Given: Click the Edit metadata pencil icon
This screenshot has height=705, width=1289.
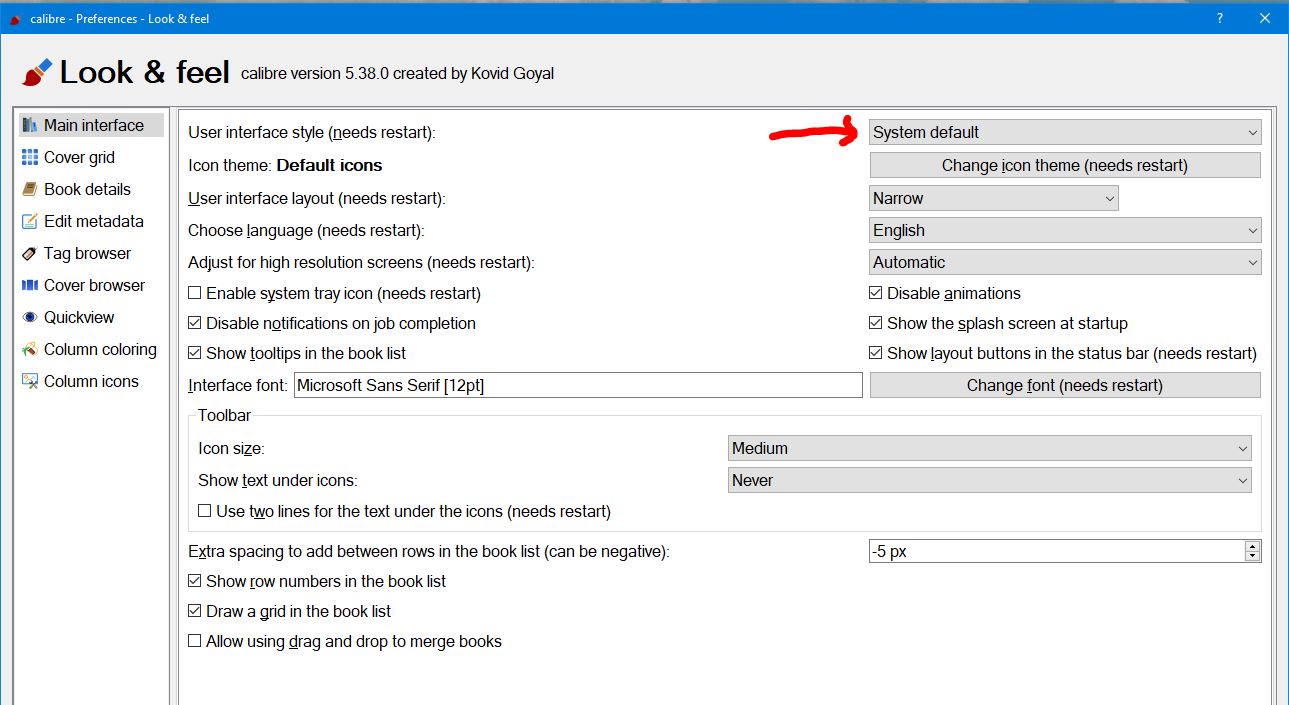Looking at the screenshot, I should 30,221.
